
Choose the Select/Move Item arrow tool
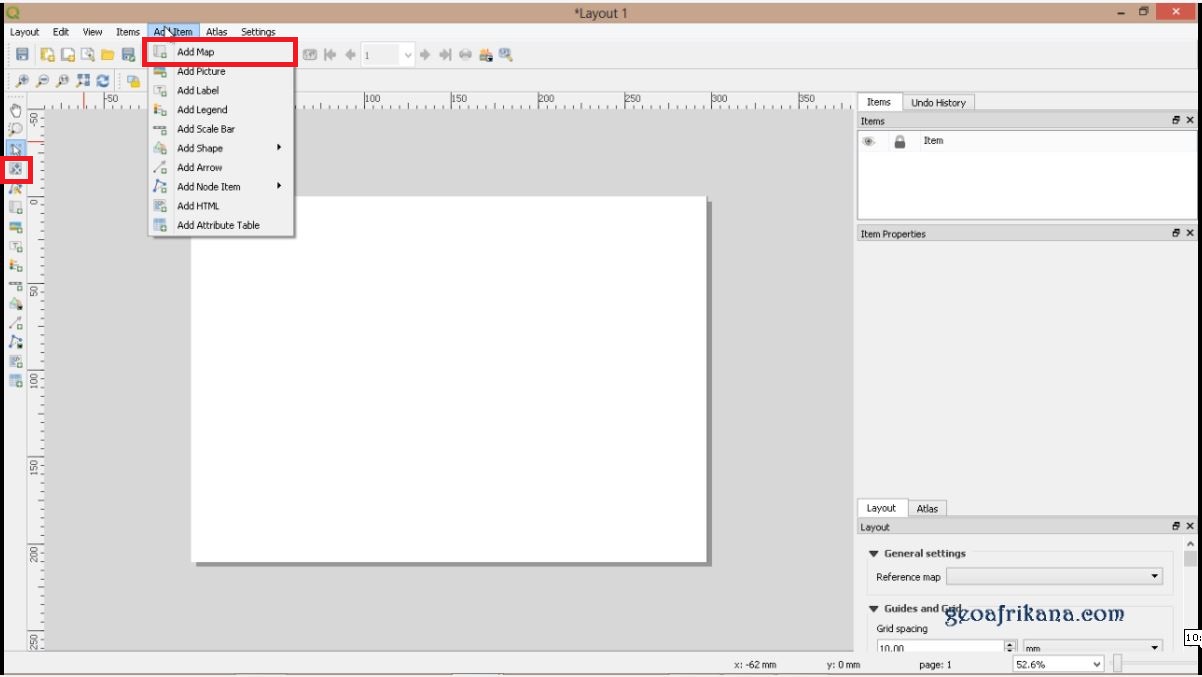pos(16,148)
